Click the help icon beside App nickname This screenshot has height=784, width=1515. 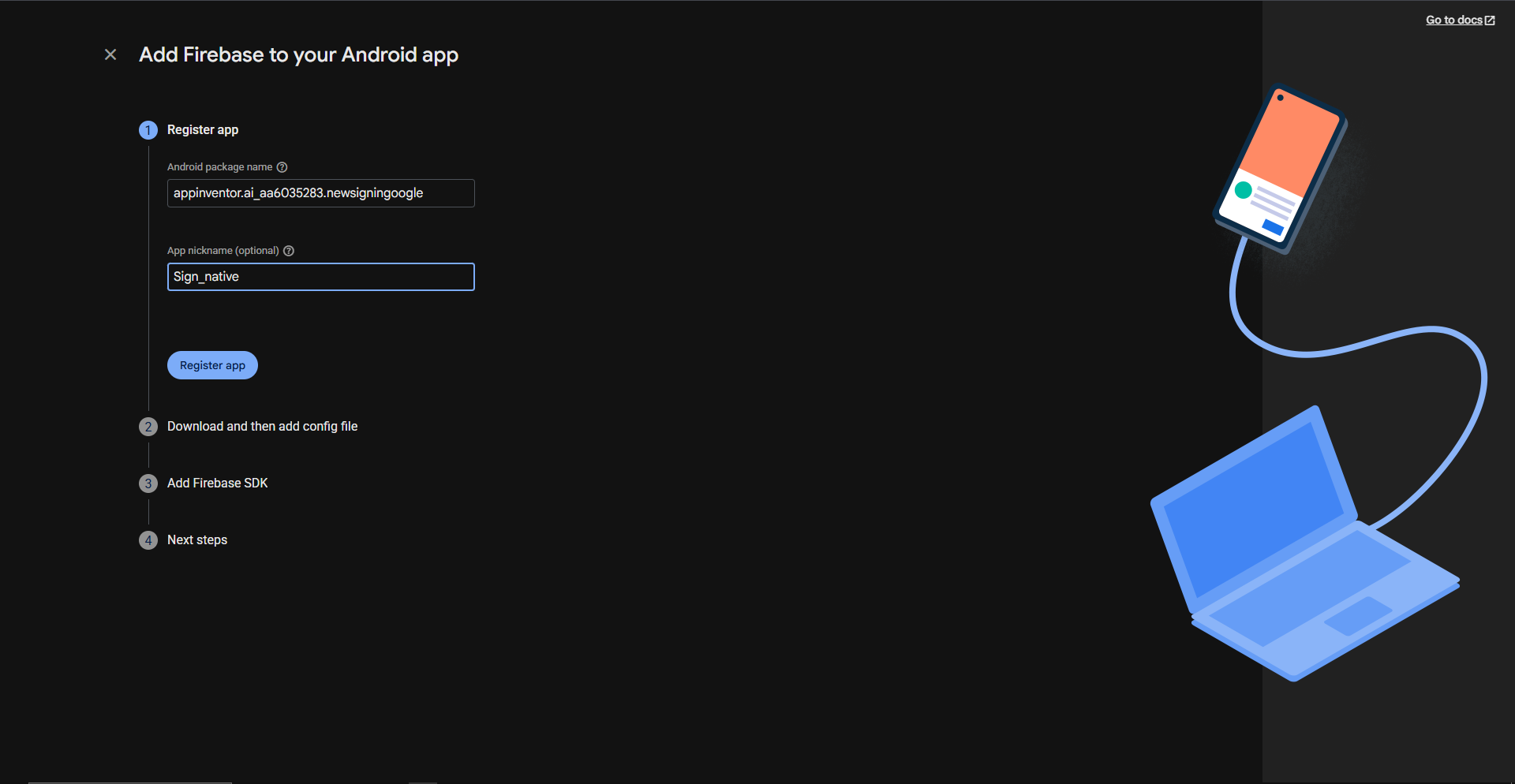click(289, 251)
